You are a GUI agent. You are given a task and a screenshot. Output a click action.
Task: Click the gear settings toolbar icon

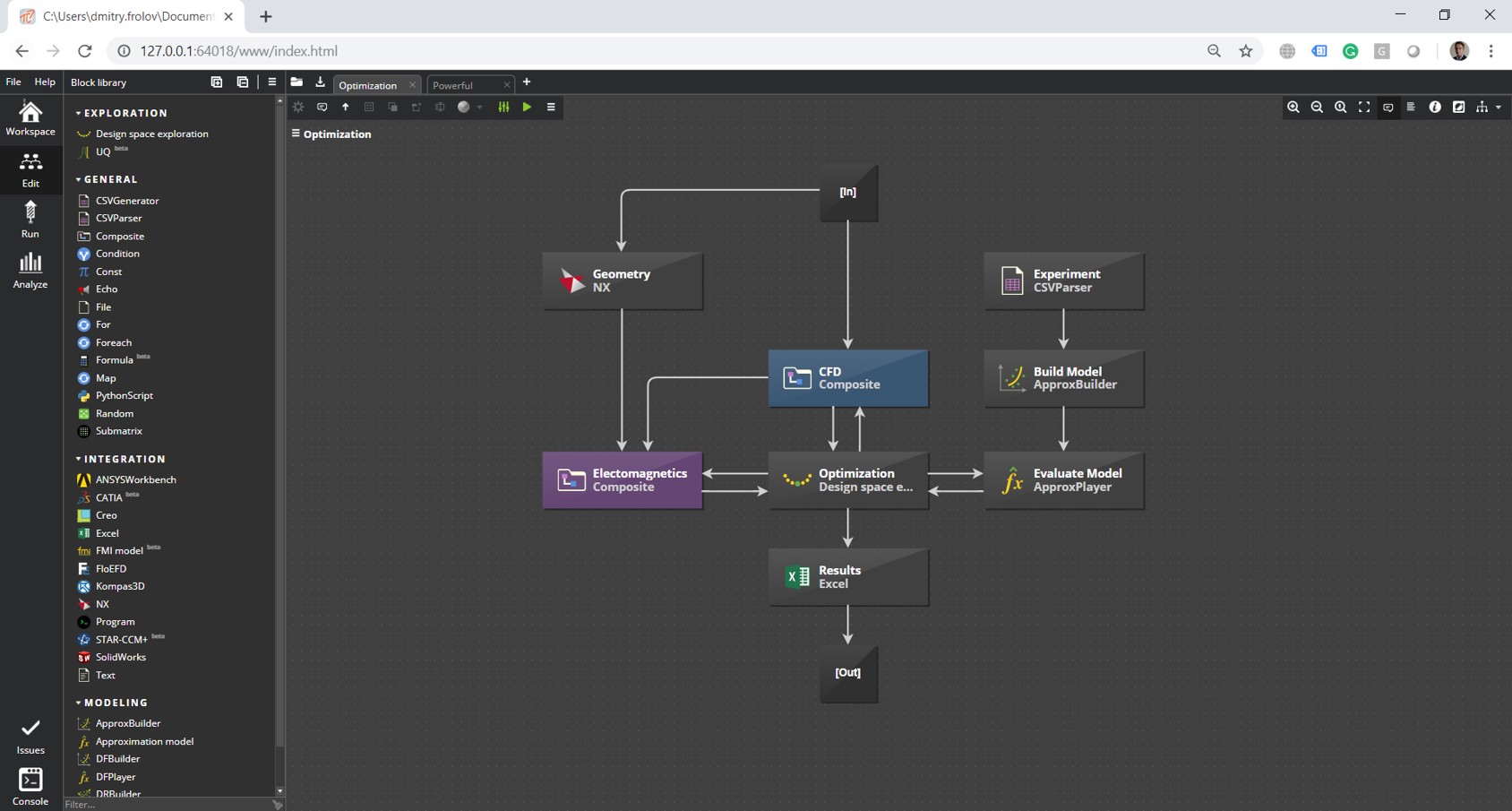click(x=299, y=108)
